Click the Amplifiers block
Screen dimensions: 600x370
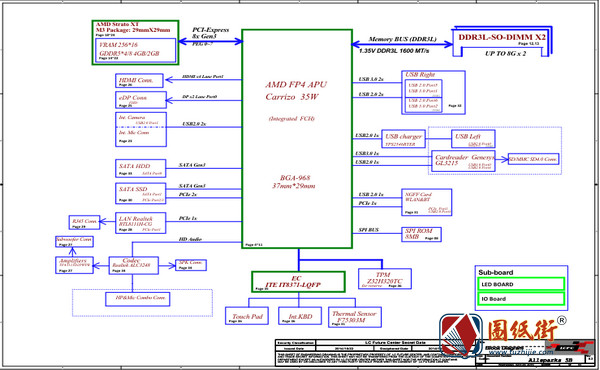pyautogui.click(x=74, y=265)
